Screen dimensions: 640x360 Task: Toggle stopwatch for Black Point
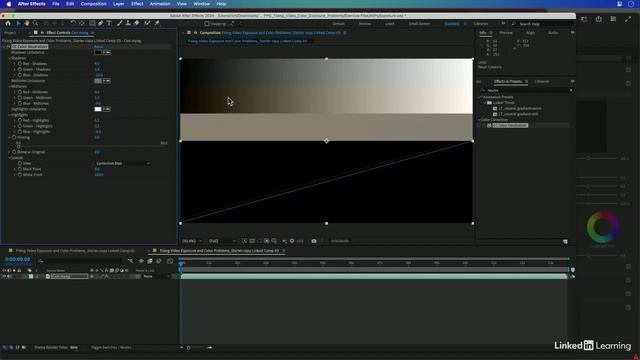20,169
